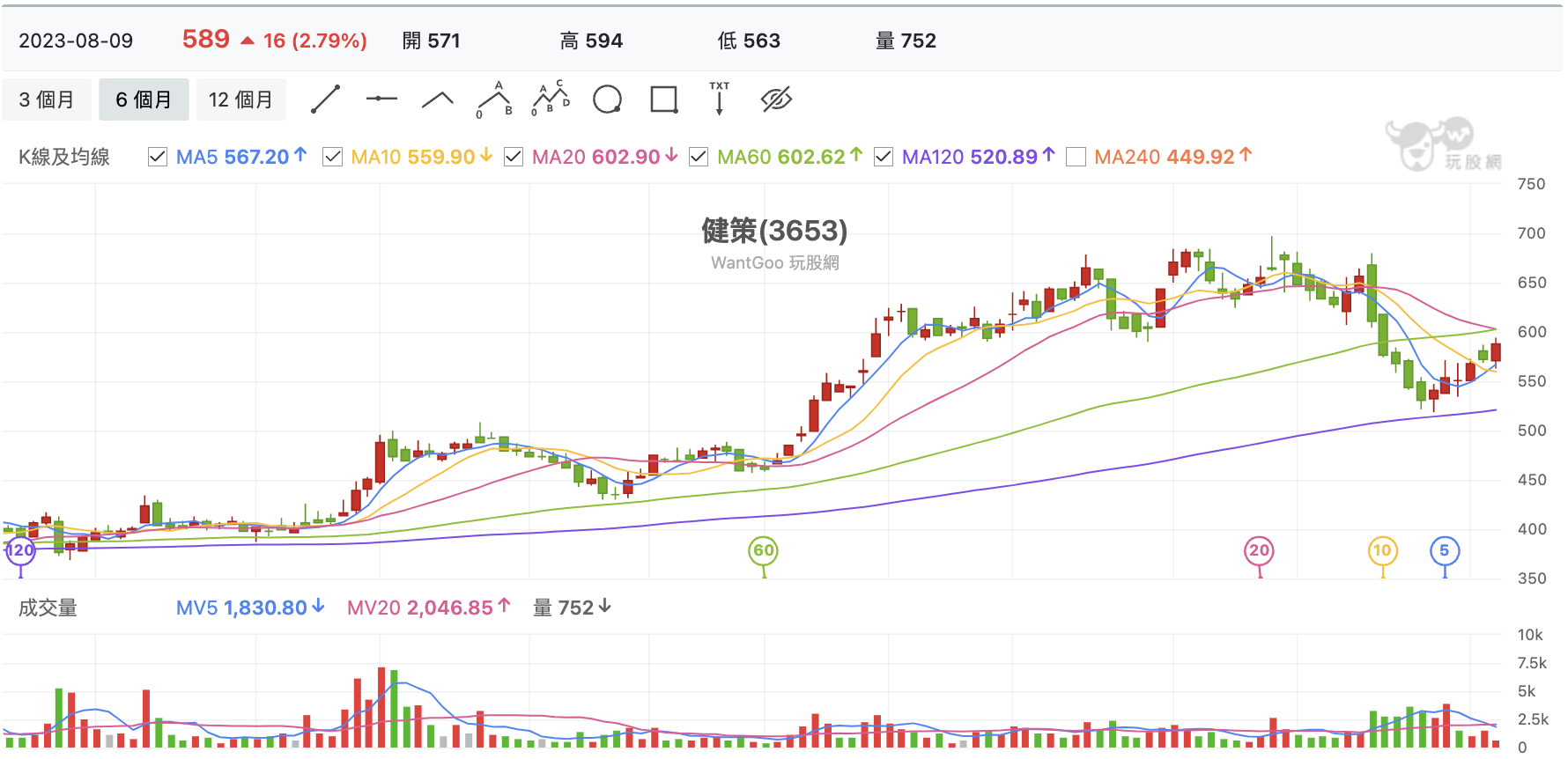Click the MA20 602.90 label
The height and width of the screenshot is (759, 1568).
click(x=604, y=157)
